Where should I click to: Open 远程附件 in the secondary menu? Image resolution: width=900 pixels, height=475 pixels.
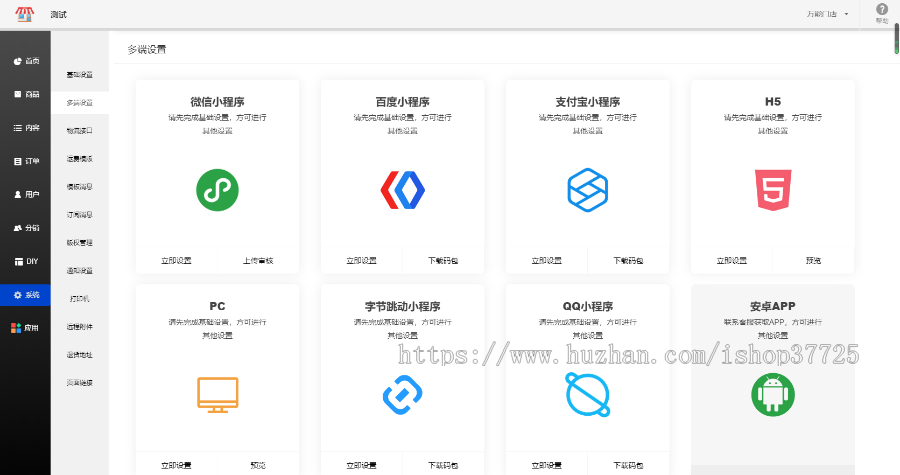point(79,327)
